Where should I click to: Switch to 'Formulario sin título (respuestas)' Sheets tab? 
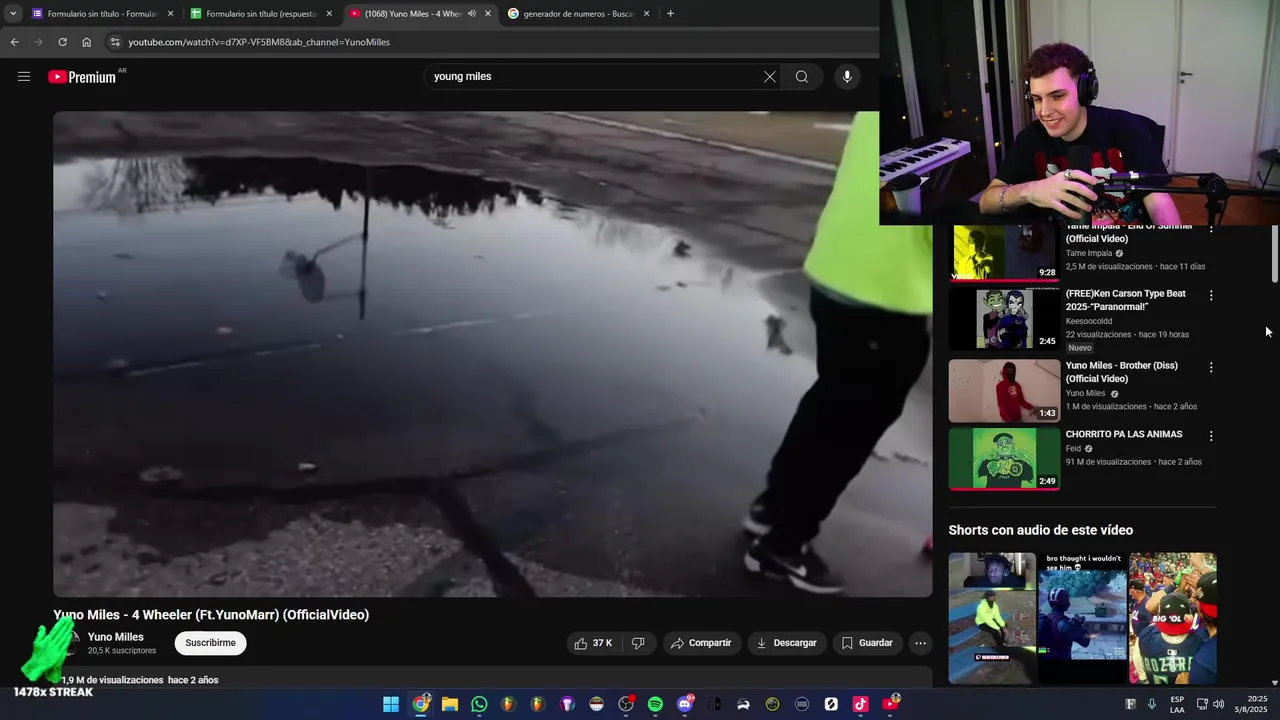pos(261,14)
